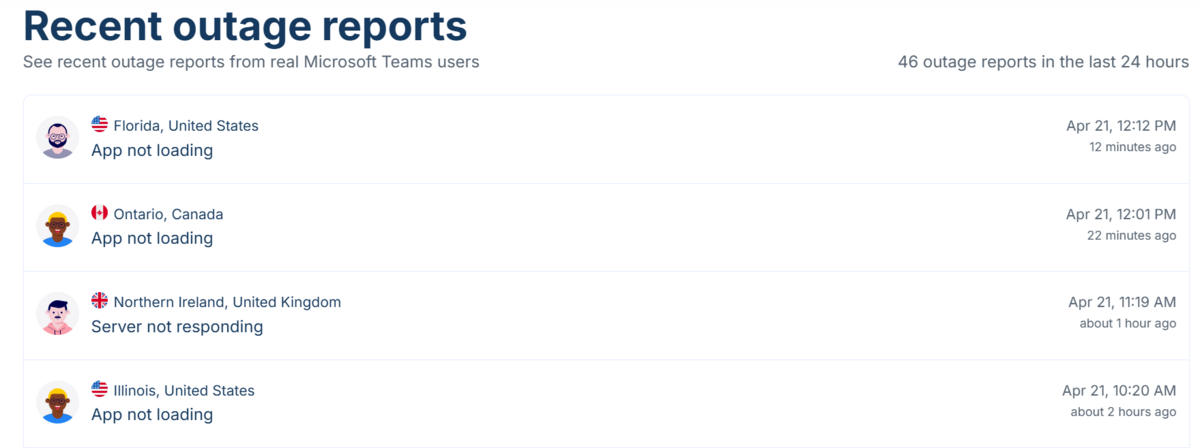Click the Recent outage reports heading
1200x448 pixels.
click(245, 26)
